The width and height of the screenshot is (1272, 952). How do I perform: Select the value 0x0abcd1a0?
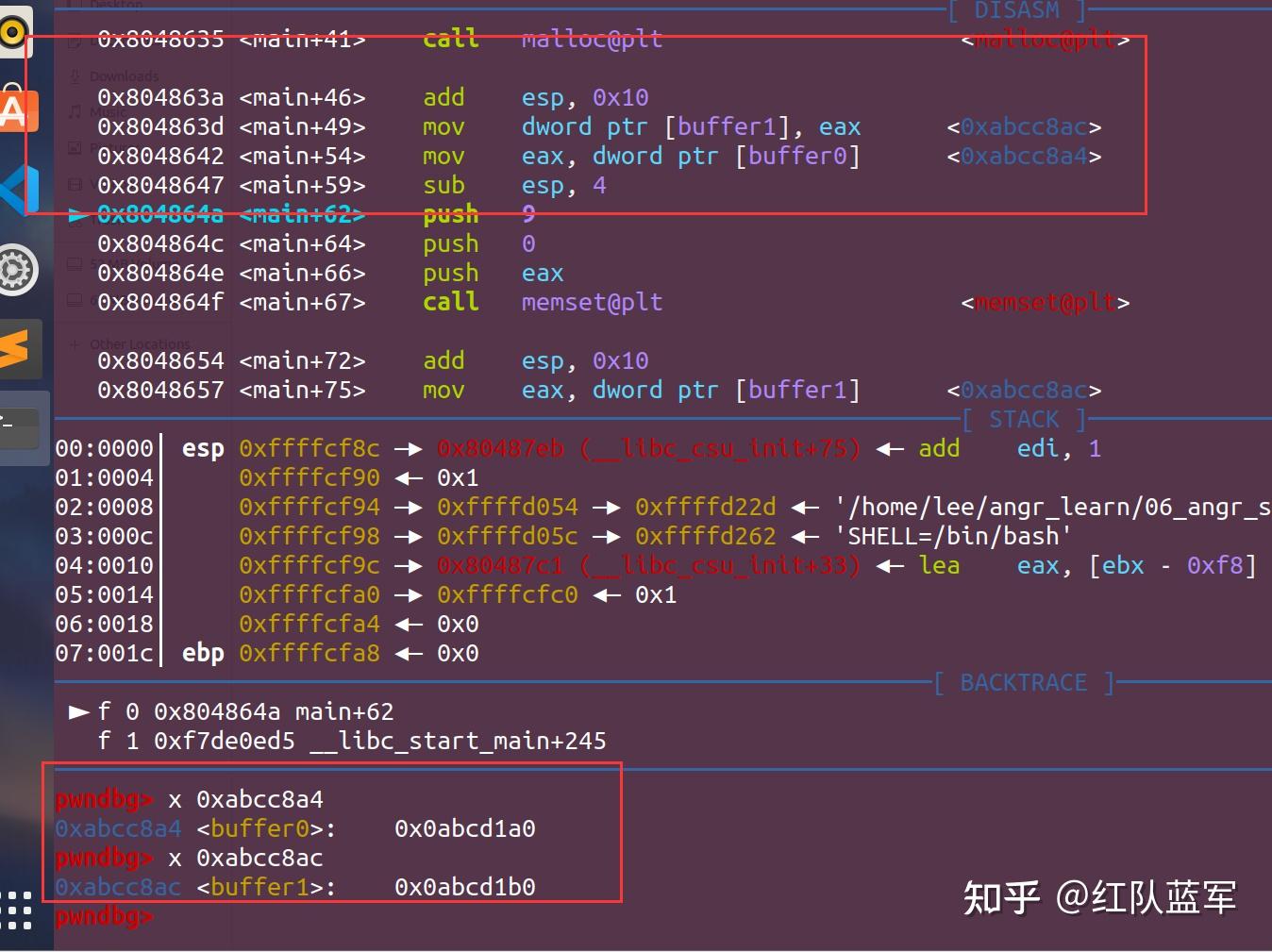(x=465, y=828)
